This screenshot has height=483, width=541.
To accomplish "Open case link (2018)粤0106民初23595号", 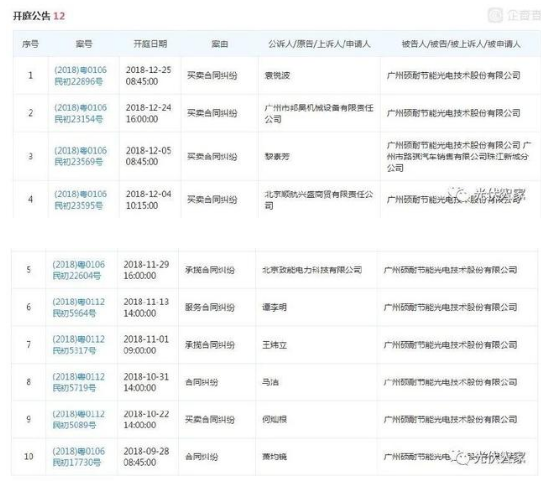I will pyautogui.click(x=80, y=199).
